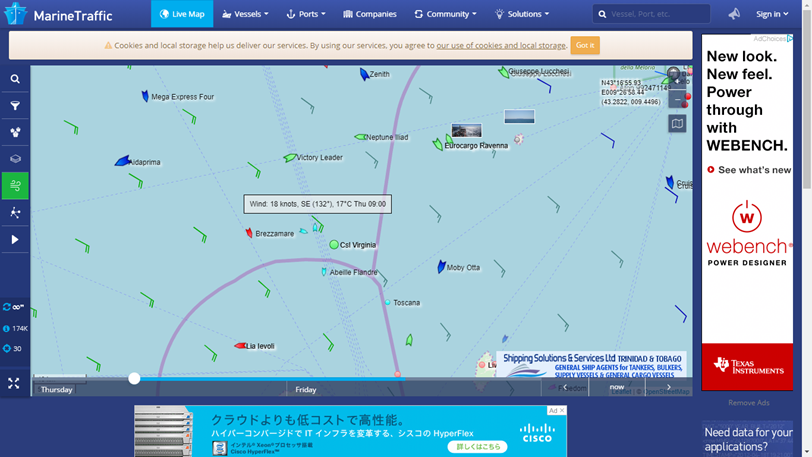This screenshot has height=457, width=812.
Task: Toggle the auto-refresh infinity icon
Action: [x=13, y=307]
